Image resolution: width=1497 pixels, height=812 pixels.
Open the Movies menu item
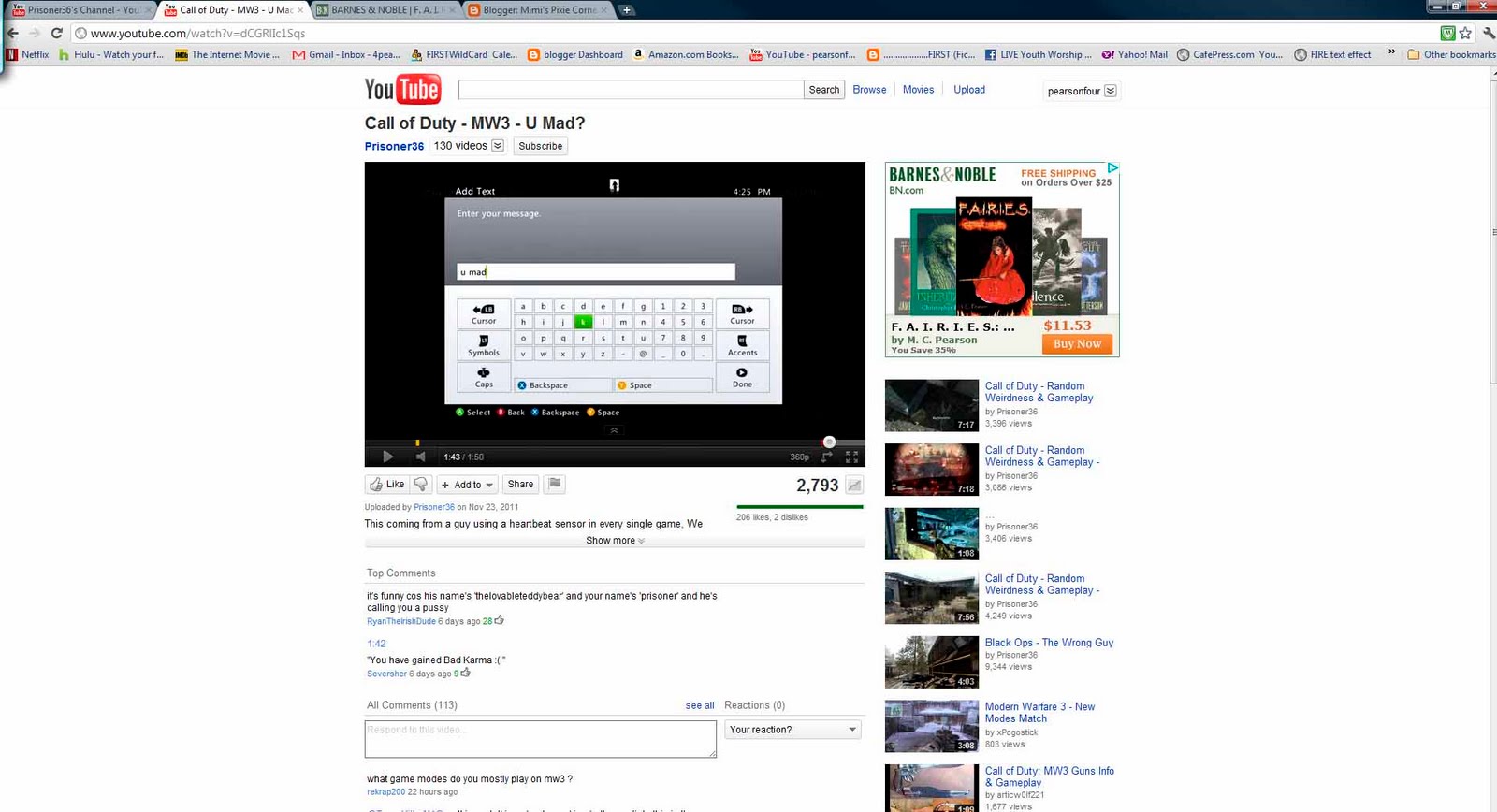tap(918, 90)
